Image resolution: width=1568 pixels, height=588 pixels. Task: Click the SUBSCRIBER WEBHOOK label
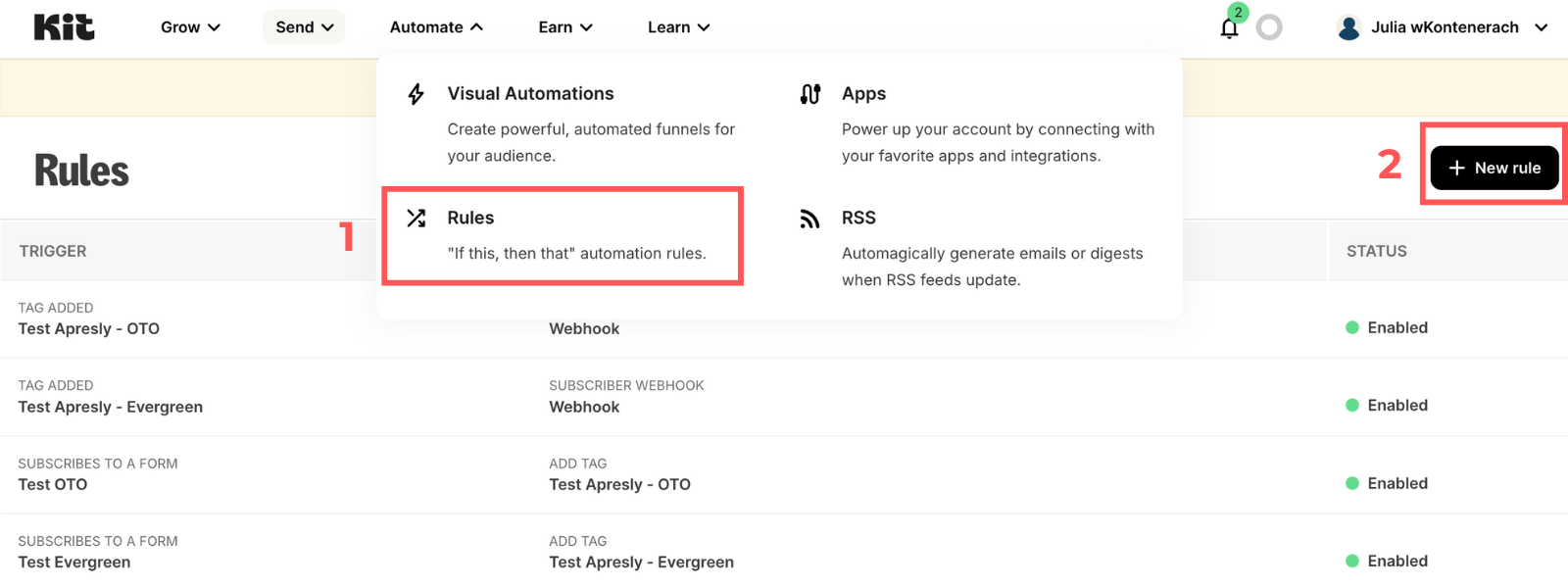coord(626,385)
